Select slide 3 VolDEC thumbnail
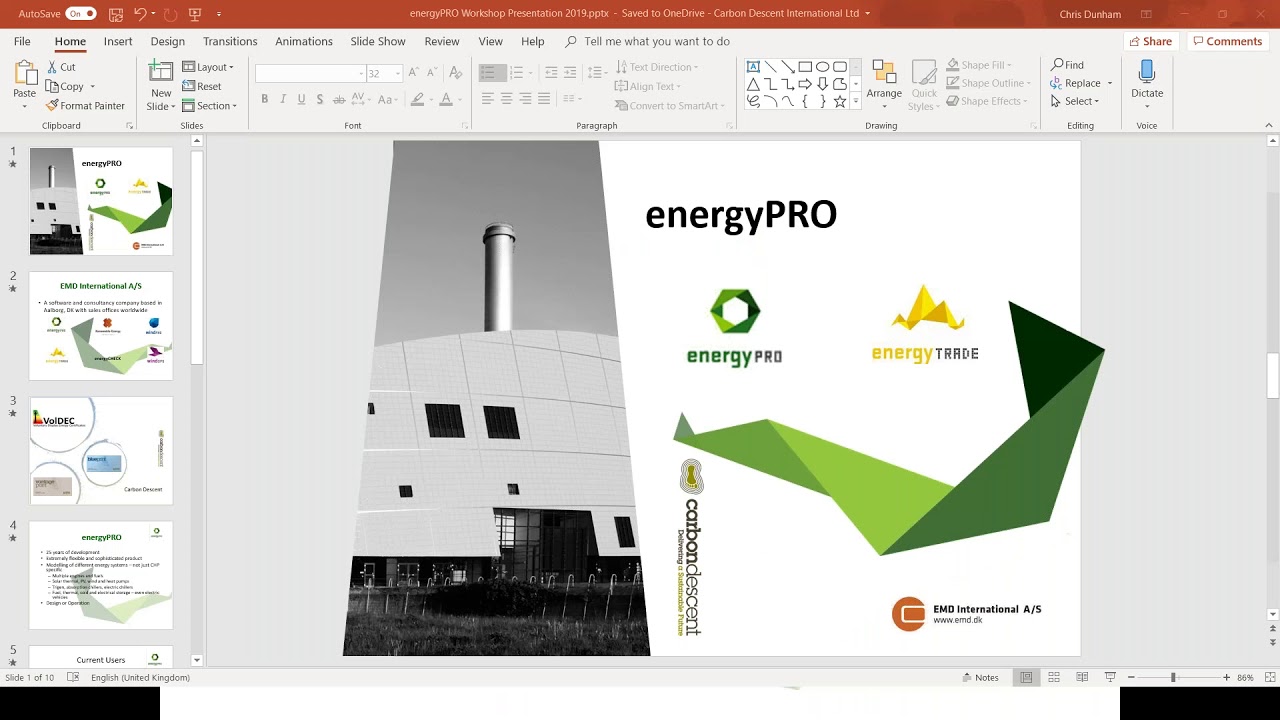Viewport: 1280px width, 720px height. click(101, 450)
